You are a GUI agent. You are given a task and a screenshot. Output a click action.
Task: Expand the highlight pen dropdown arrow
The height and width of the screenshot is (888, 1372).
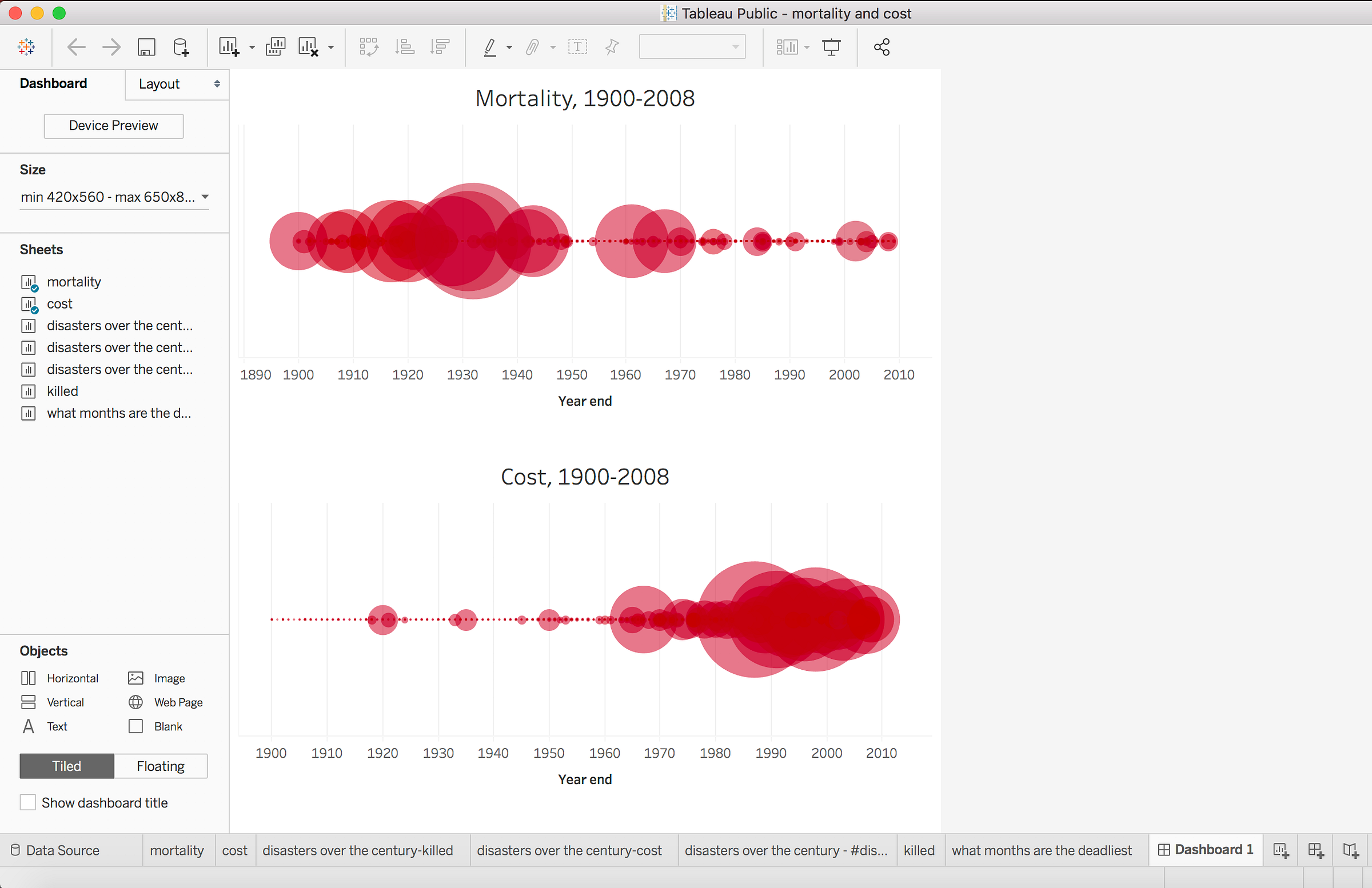pos(509,47)
